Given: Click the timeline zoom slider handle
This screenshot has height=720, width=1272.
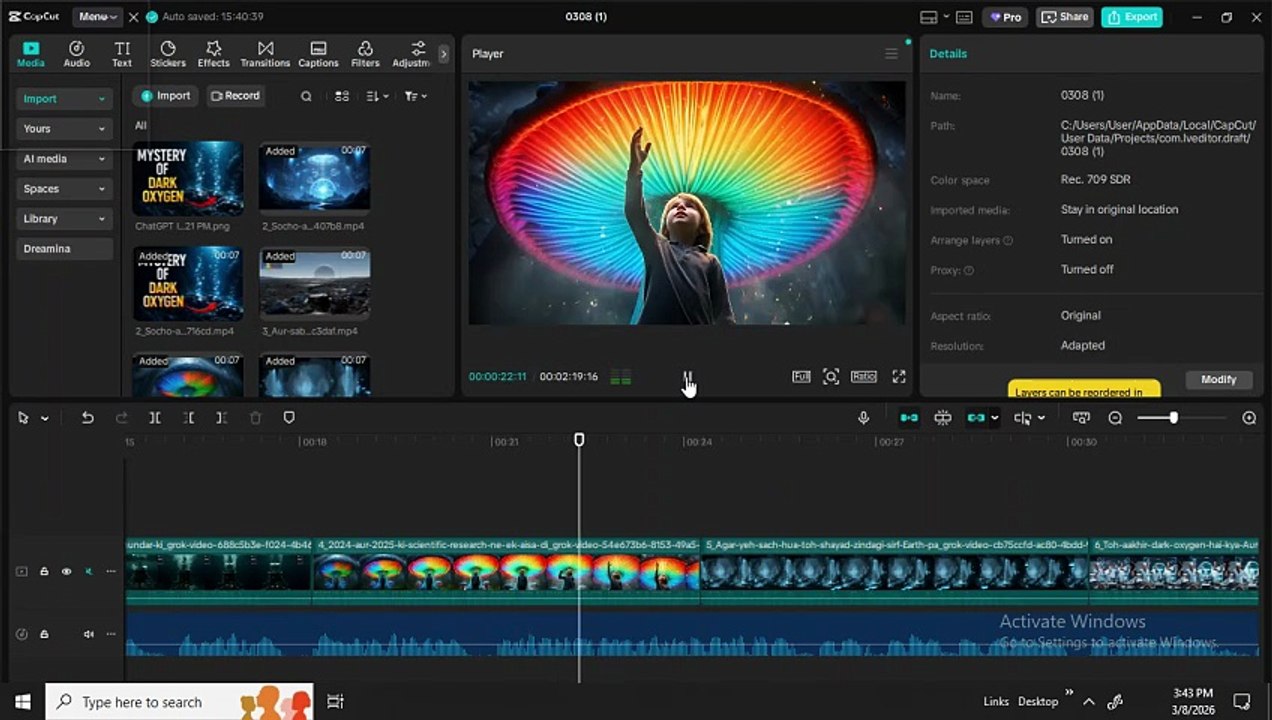Looking at the screenshot, I should coord(1173,418).
